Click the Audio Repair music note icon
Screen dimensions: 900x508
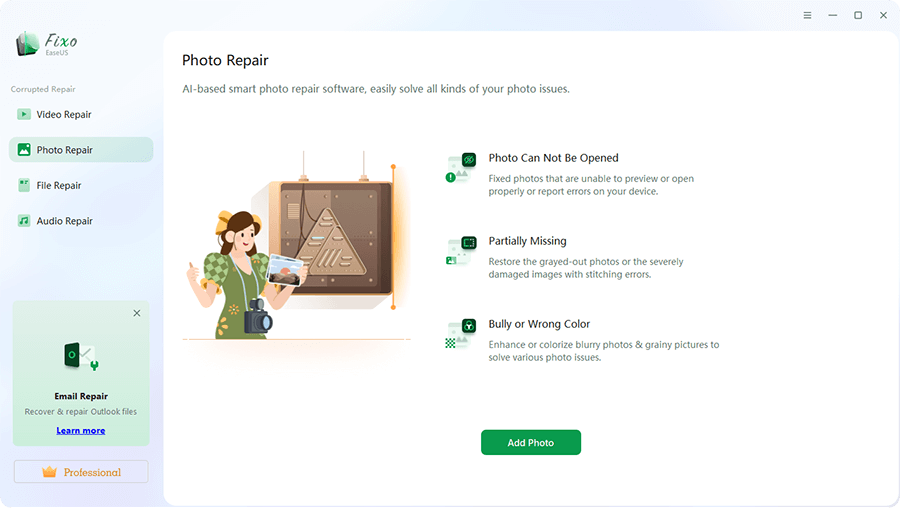(x=24, y=220)
